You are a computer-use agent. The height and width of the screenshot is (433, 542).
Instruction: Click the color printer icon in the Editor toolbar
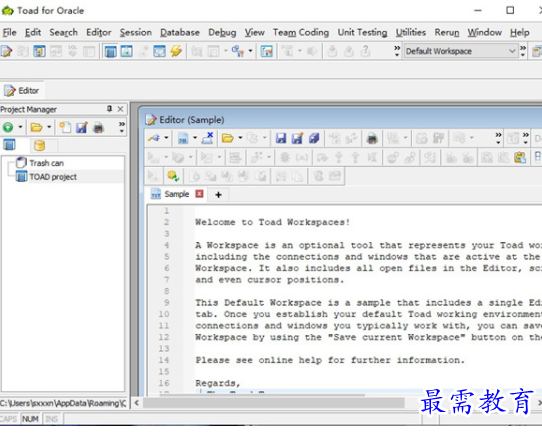click(x=372, y=138)
